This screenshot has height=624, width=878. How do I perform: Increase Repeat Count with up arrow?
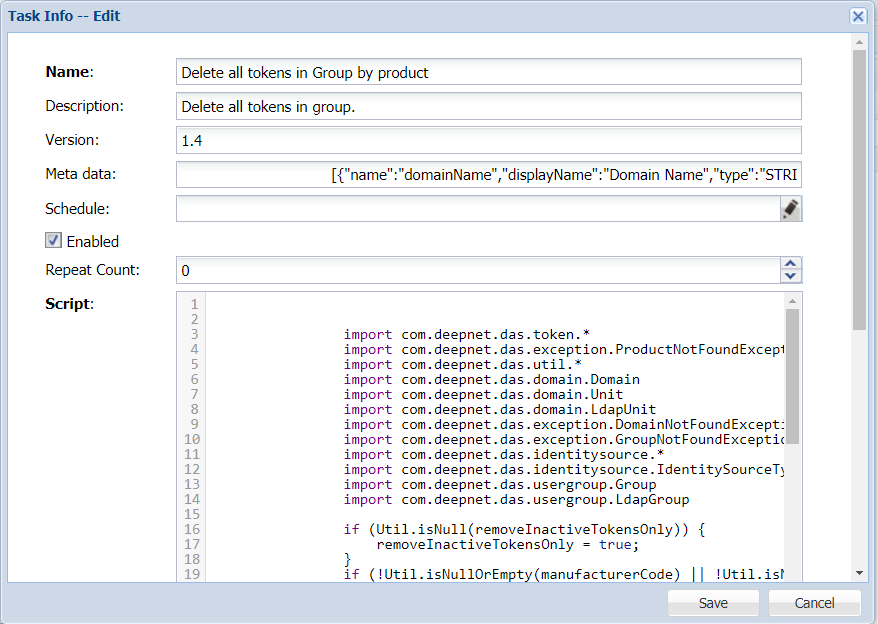790,264
